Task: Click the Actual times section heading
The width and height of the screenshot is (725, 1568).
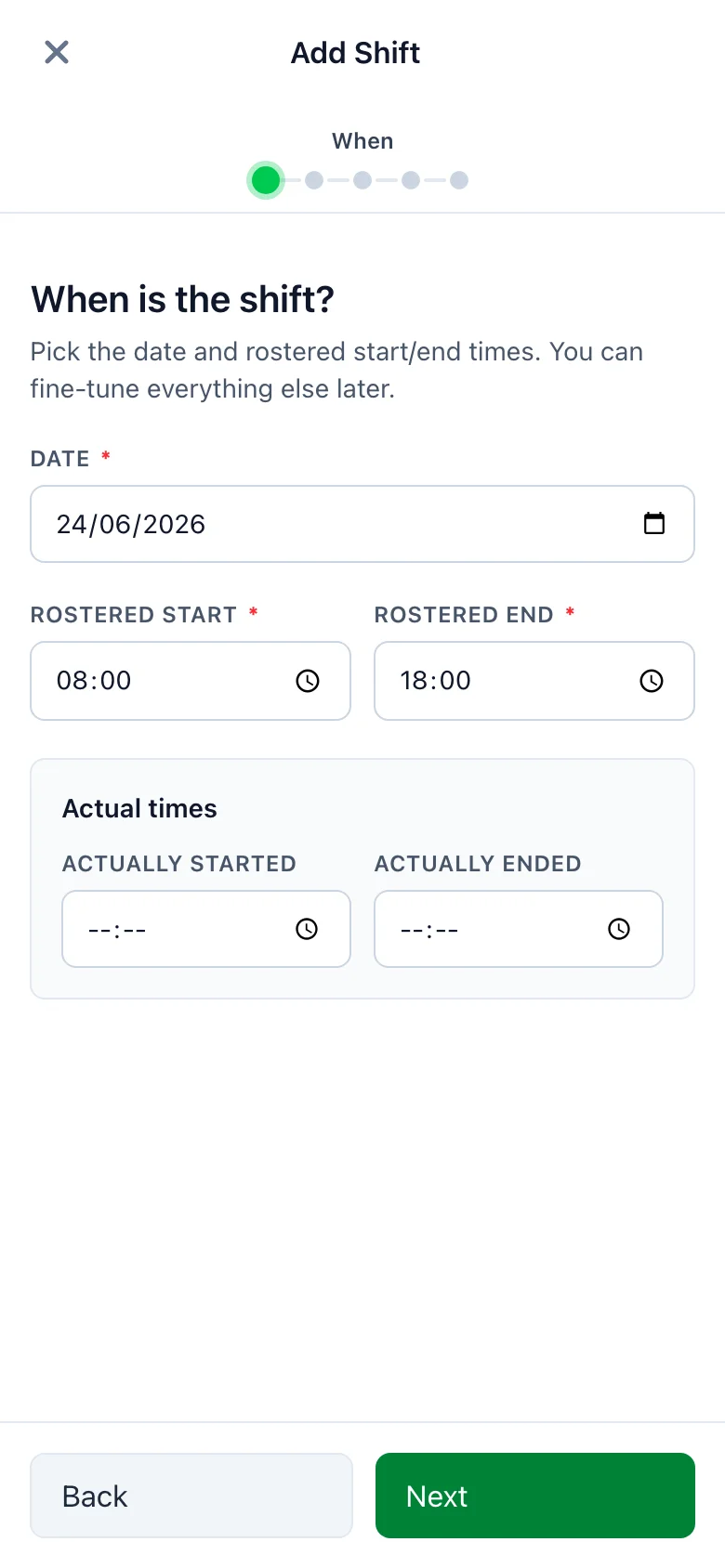Action: [139, 808]
